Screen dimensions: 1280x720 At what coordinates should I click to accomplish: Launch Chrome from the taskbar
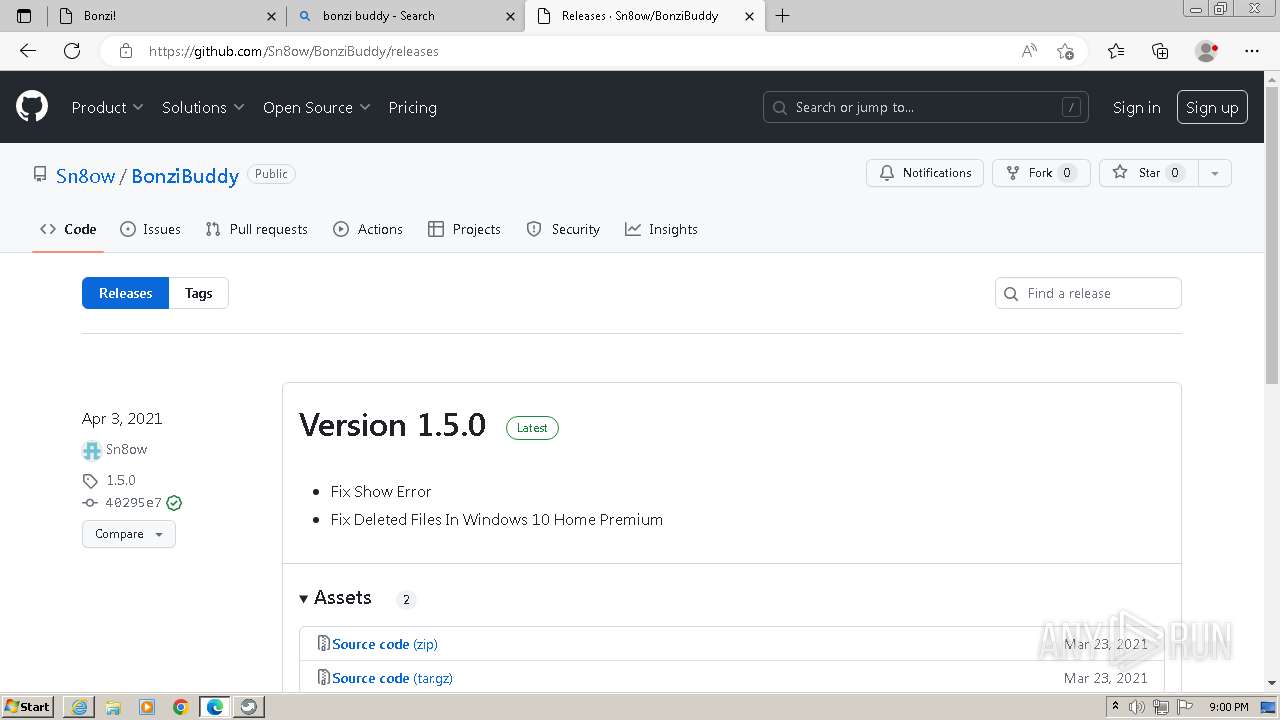[x=181, y=707]
